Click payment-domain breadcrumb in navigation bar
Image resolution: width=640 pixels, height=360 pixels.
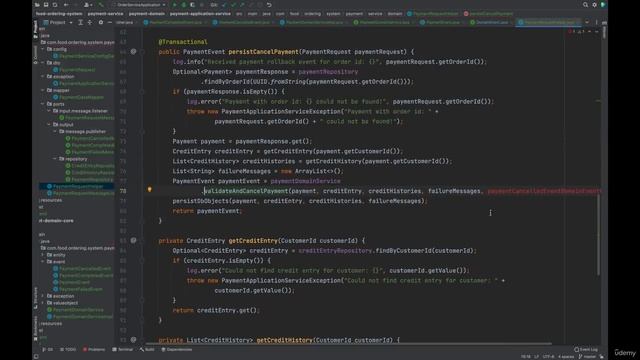[x=147, y=13]
